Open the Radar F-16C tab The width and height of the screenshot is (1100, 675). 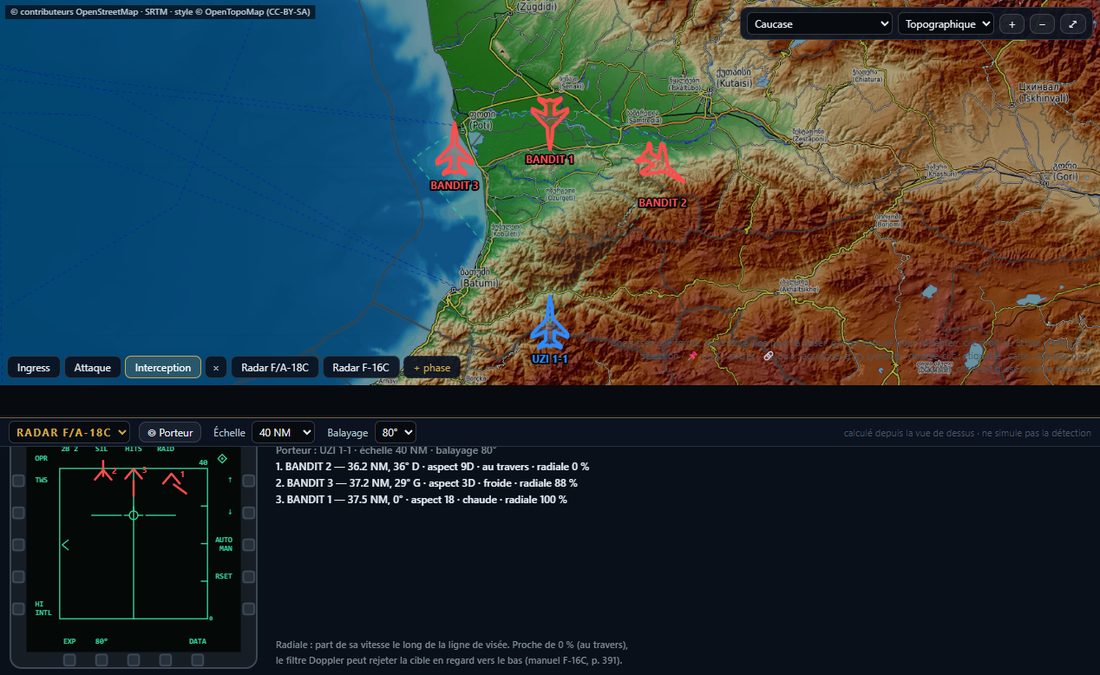pyautogui.click(x=361, y=368)
